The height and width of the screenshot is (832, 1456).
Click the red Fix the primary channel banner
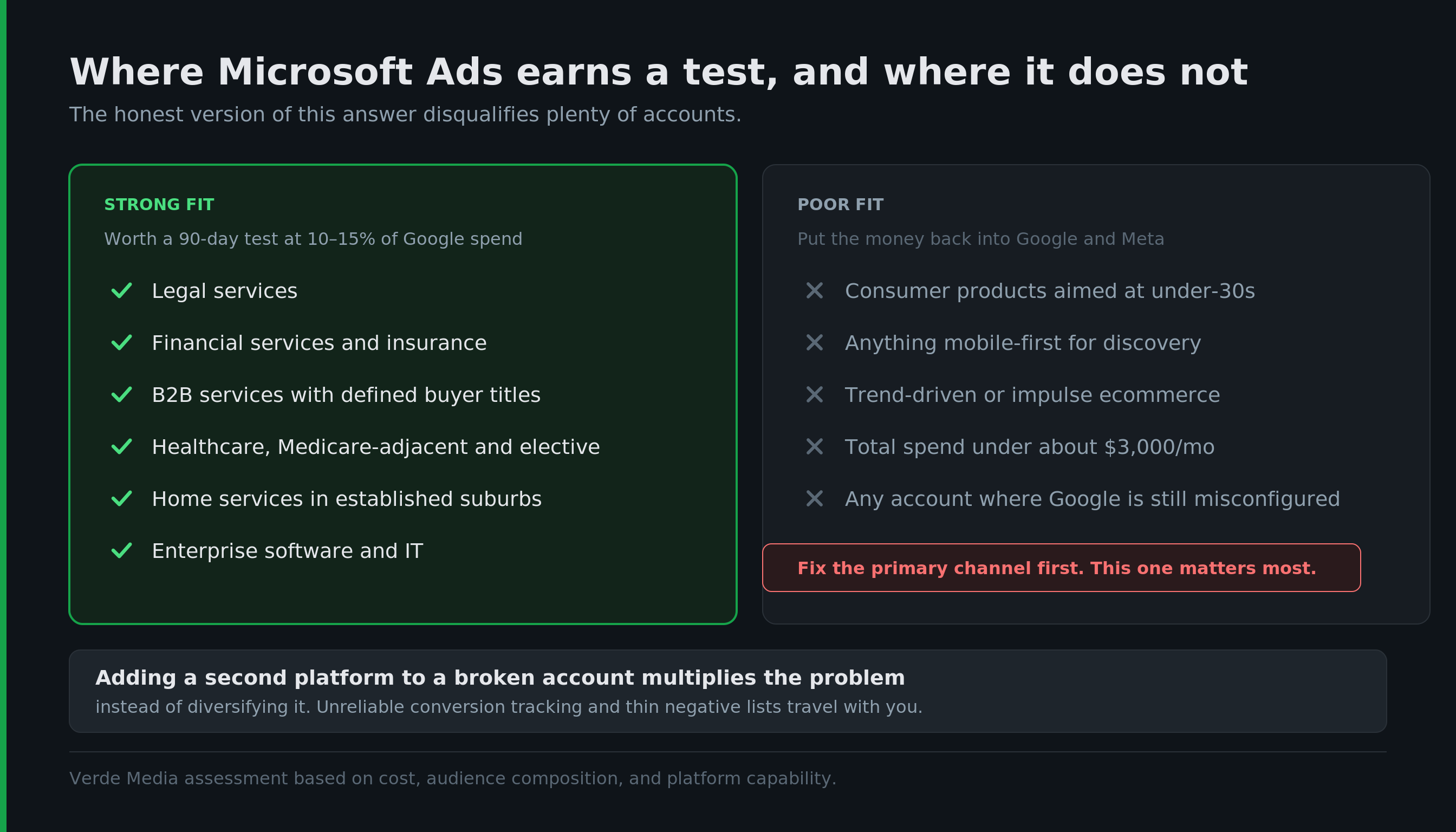(x=1062, y=568)
